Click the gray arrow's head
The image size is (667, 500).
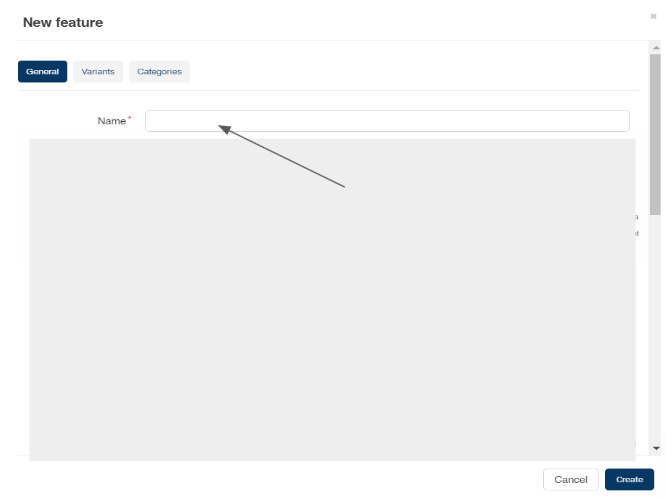(x=223, y=127)
